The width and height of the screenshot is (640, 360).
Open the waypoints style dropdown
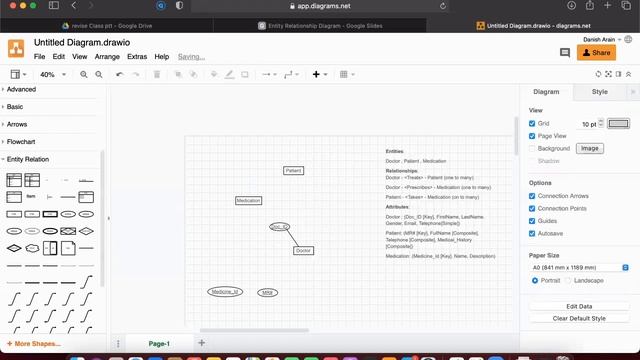pyautogui.click(x=291, y=74)
